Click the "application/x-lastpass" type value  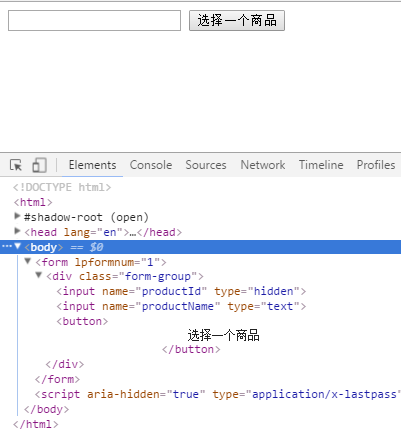(x=324, y=394)
